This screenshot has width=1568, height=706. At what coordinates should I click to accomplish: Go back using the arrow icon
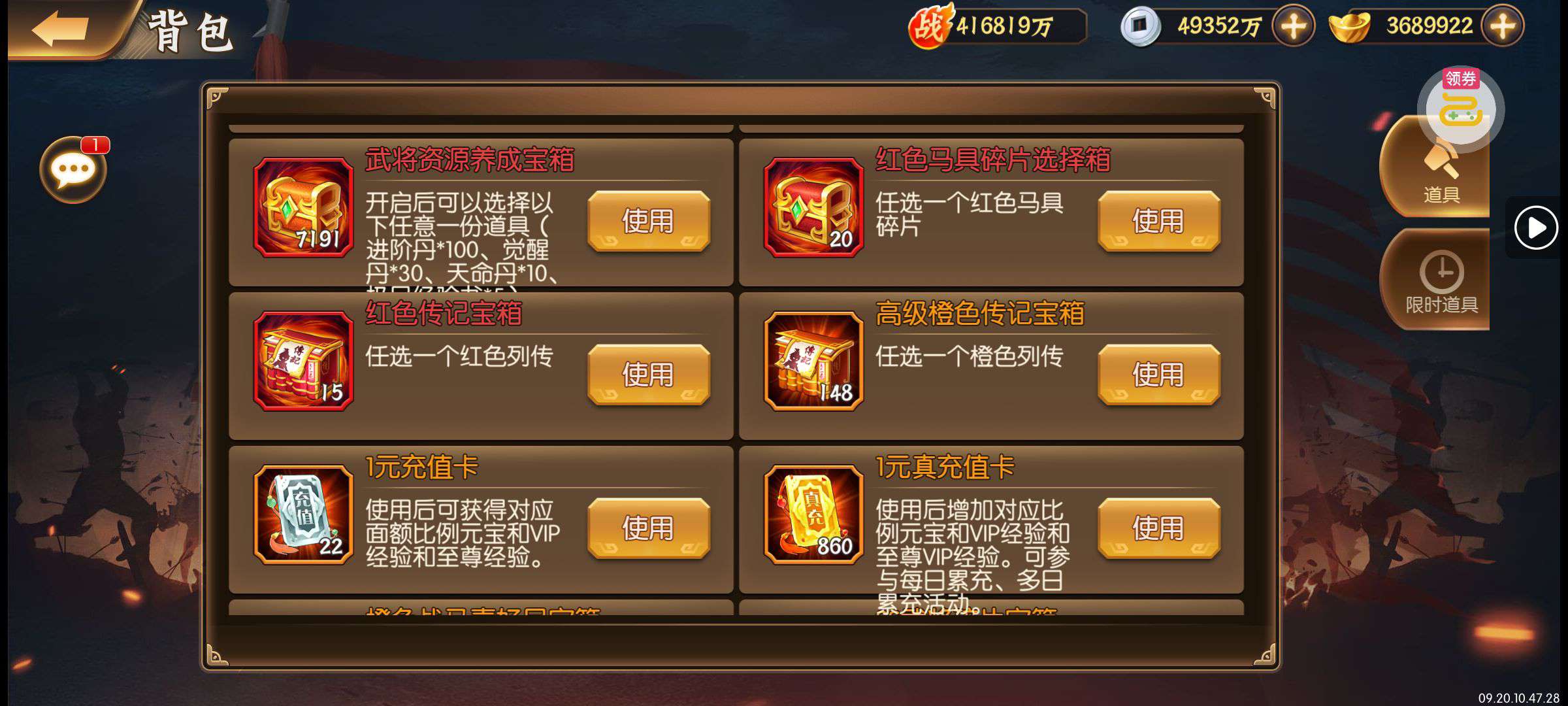click(60, 29)
